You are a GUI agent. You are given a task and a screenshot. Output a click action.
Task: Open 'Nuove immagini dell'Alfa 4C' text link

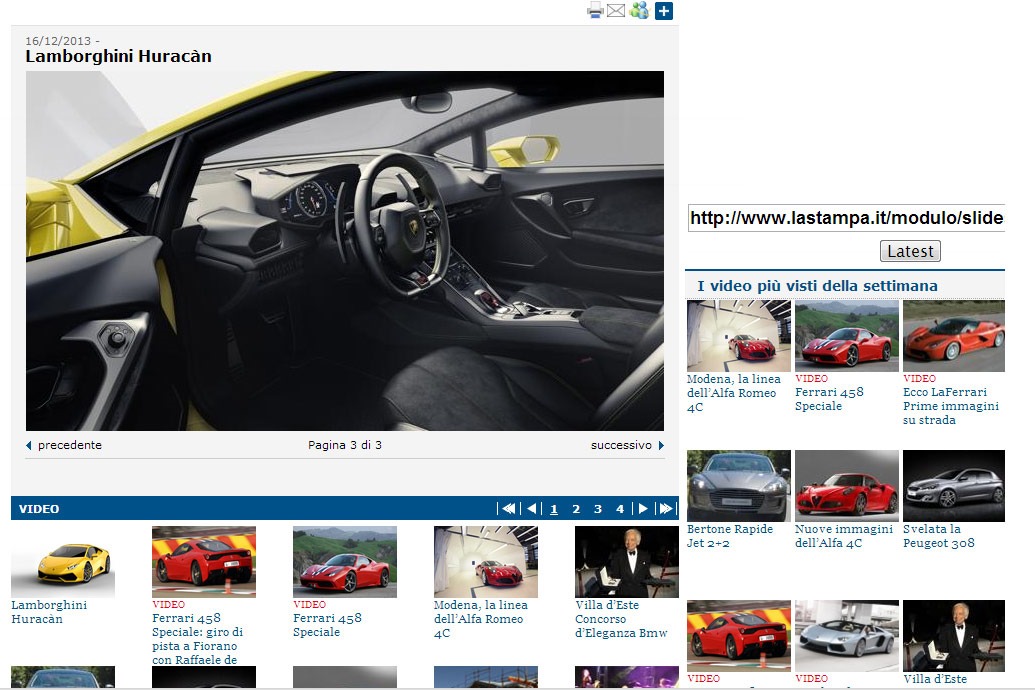point(844,536)
